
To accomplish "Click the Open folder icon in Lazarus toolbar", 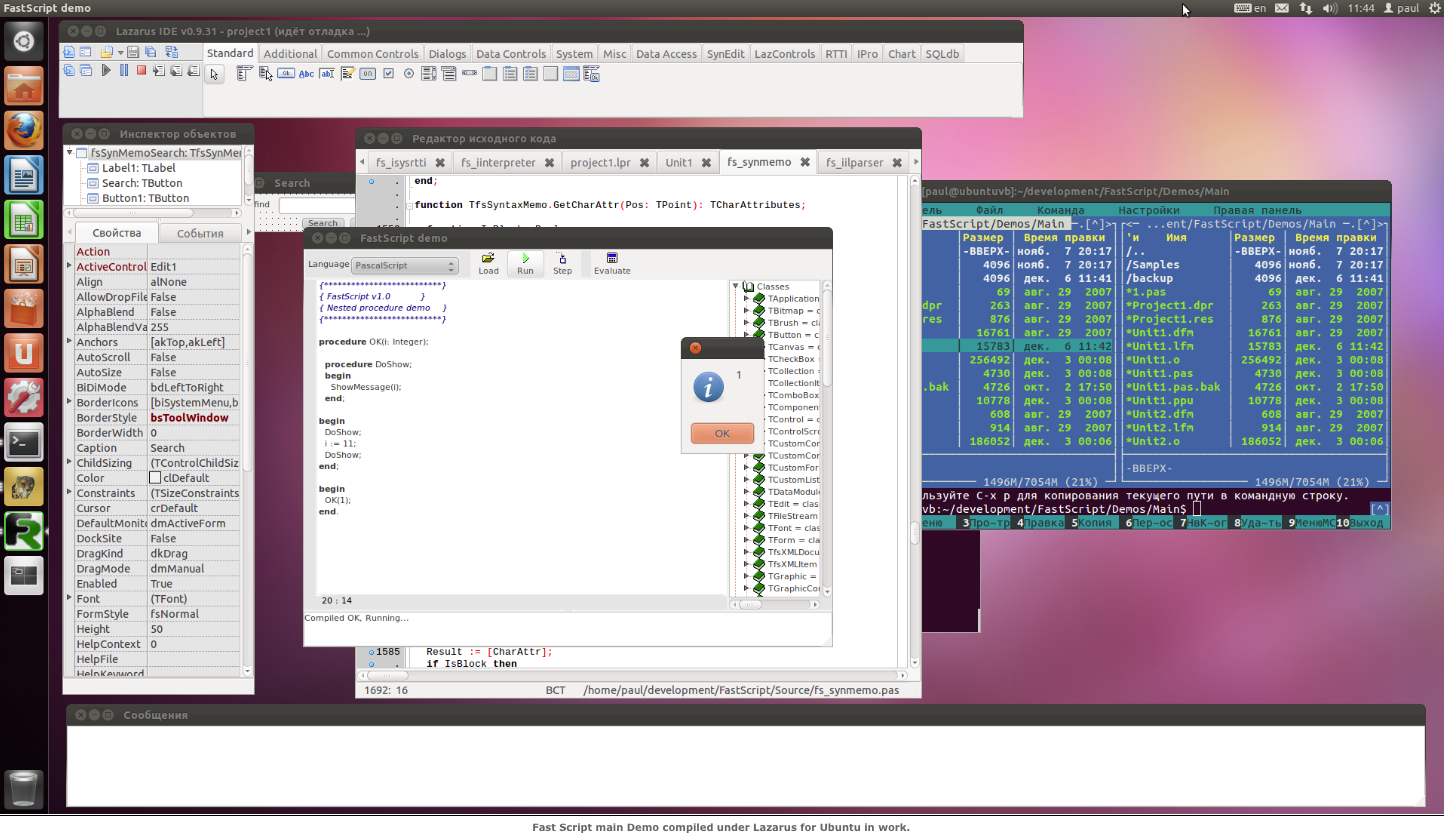I will [x=107, y=52].
